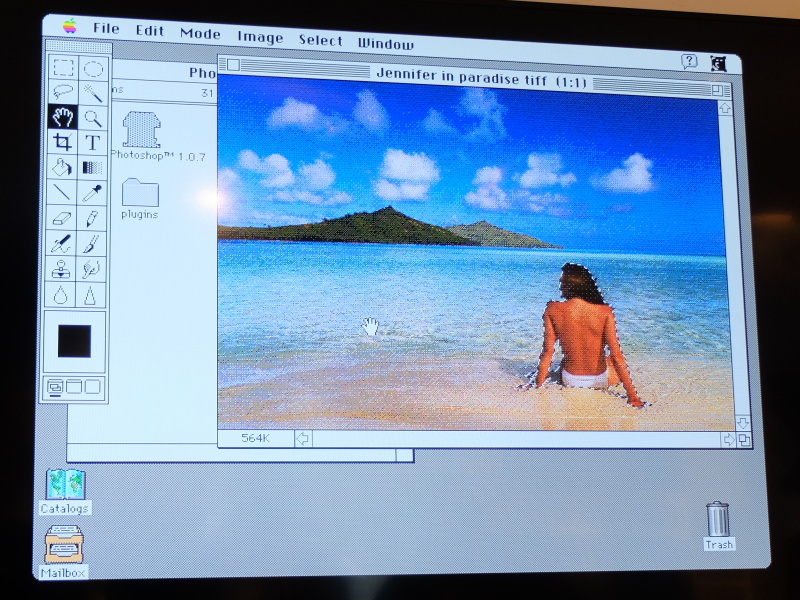Open the Mode menu

coord(198,34)
